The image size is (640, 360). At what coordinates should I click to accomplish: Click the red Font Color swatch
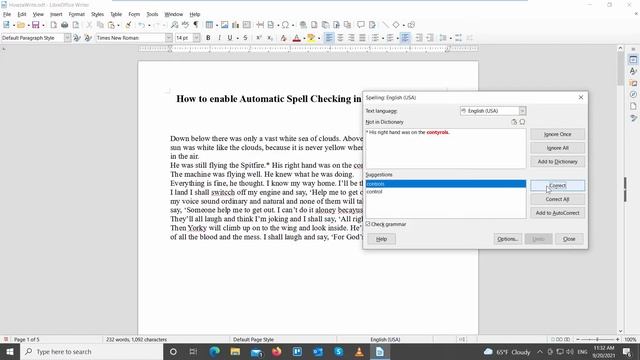(297, 38)
